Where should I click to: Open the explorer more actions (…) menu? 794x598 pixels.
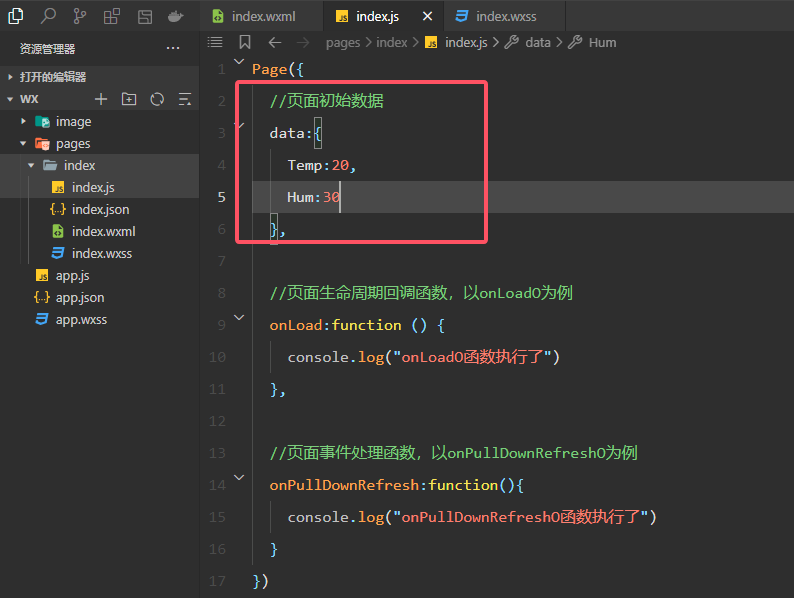click(x=173, y=48)
